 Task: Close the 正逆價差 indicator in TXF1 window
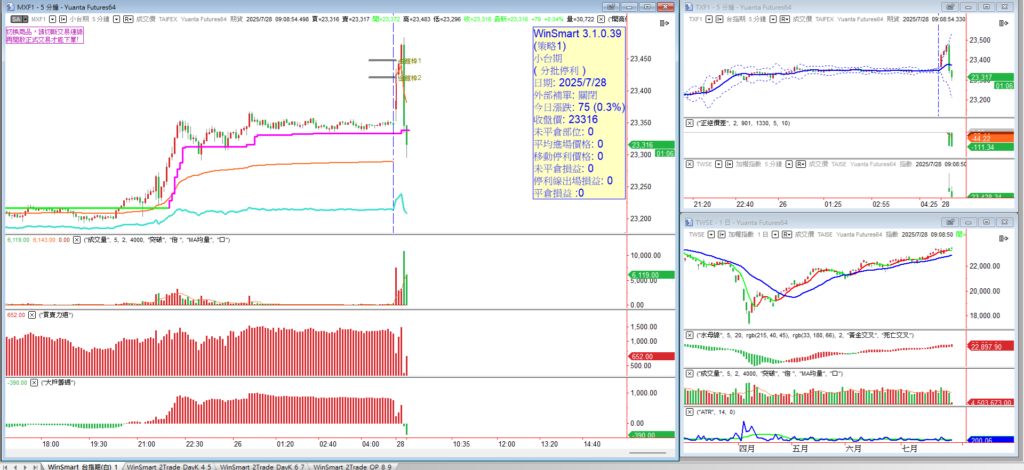(x=689, y=123)
